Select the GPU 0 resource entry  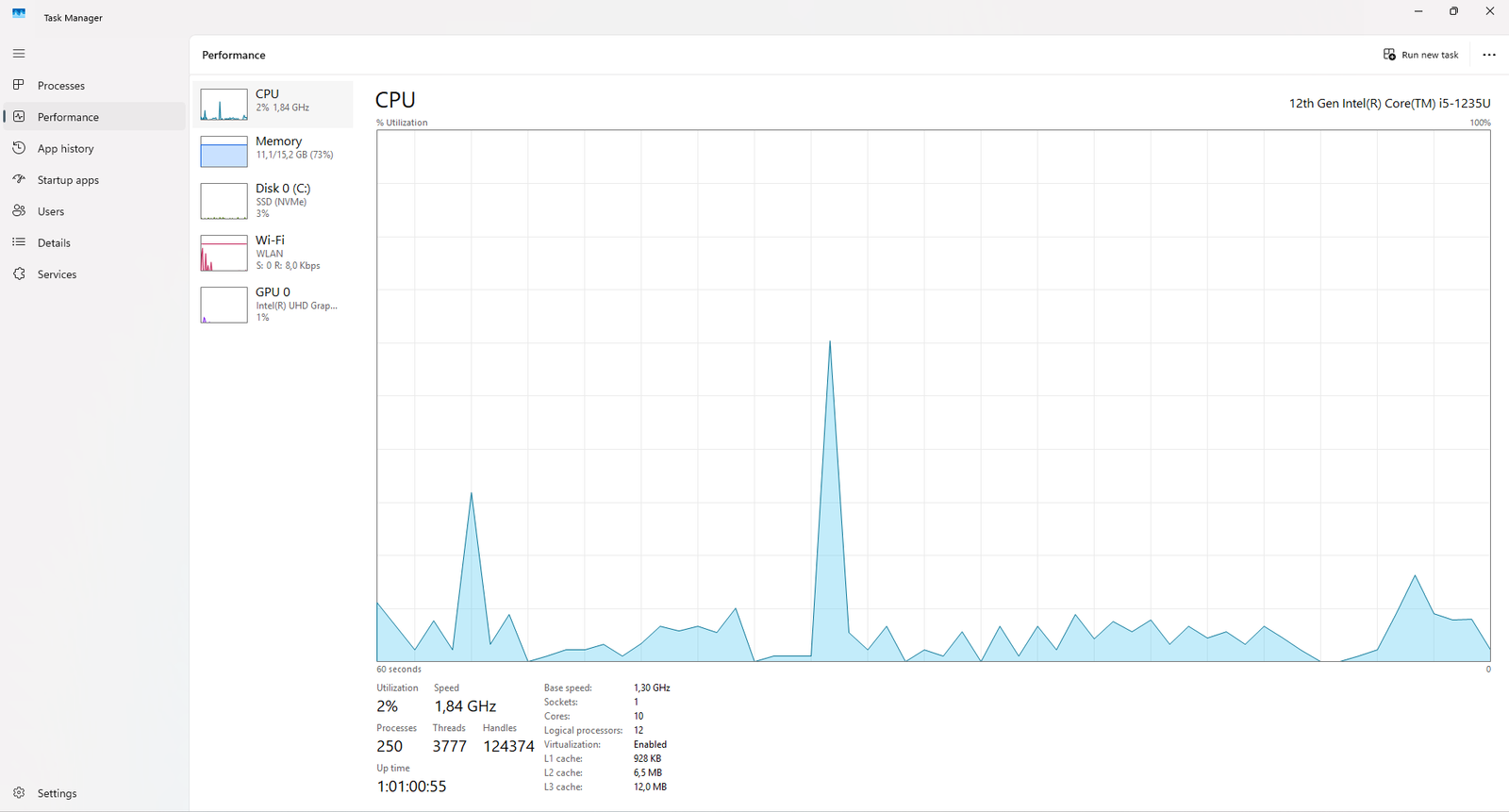click(273, 305)
